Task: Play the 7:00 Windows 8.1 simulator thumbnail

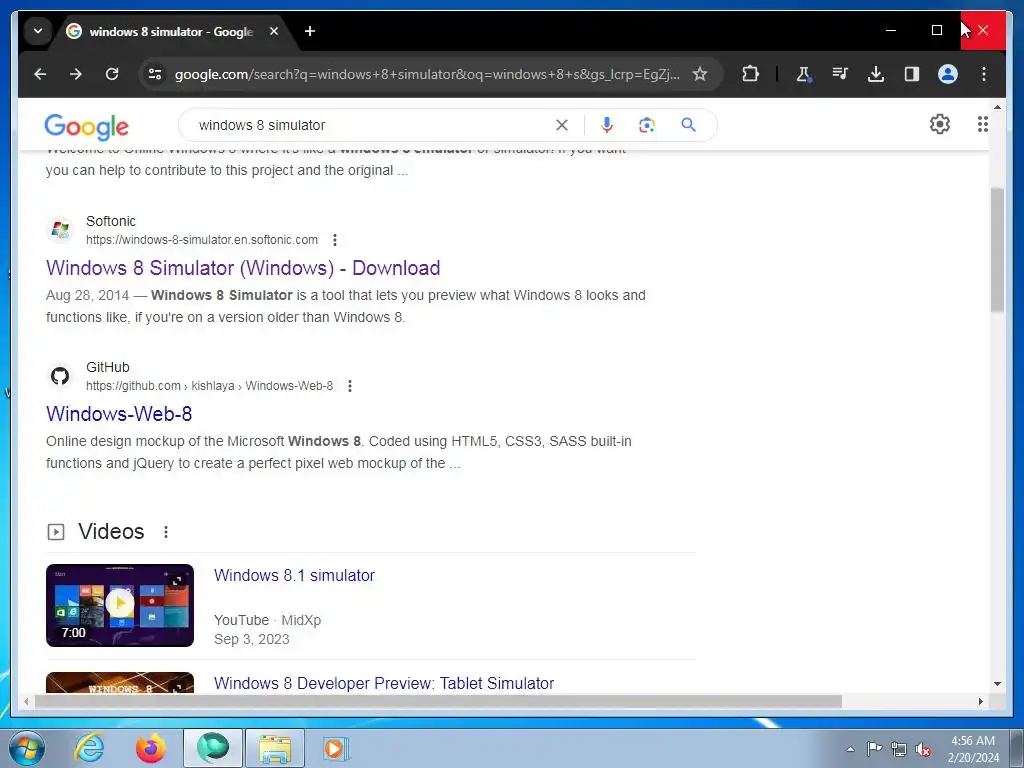Action: pyautogui.click(x=120, y=605)
